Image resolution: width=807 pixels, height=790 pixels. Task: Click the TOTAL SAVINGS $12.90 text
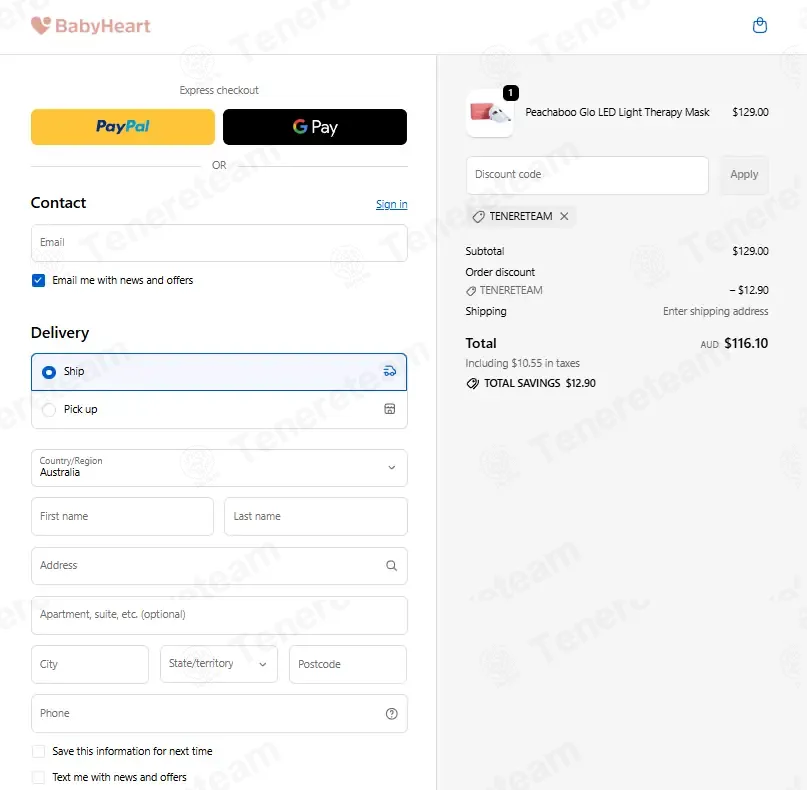(x=539, y=383)
